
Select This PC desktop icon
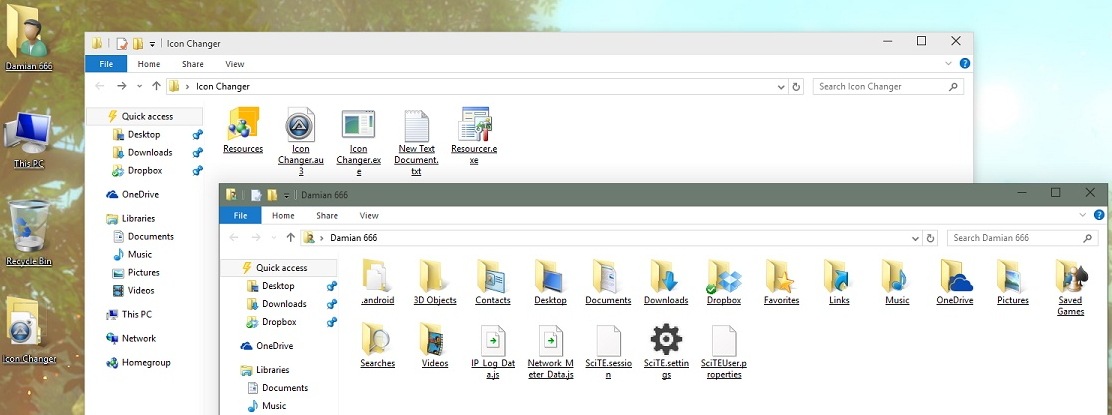pyautogui.click(x=28, y=140)
